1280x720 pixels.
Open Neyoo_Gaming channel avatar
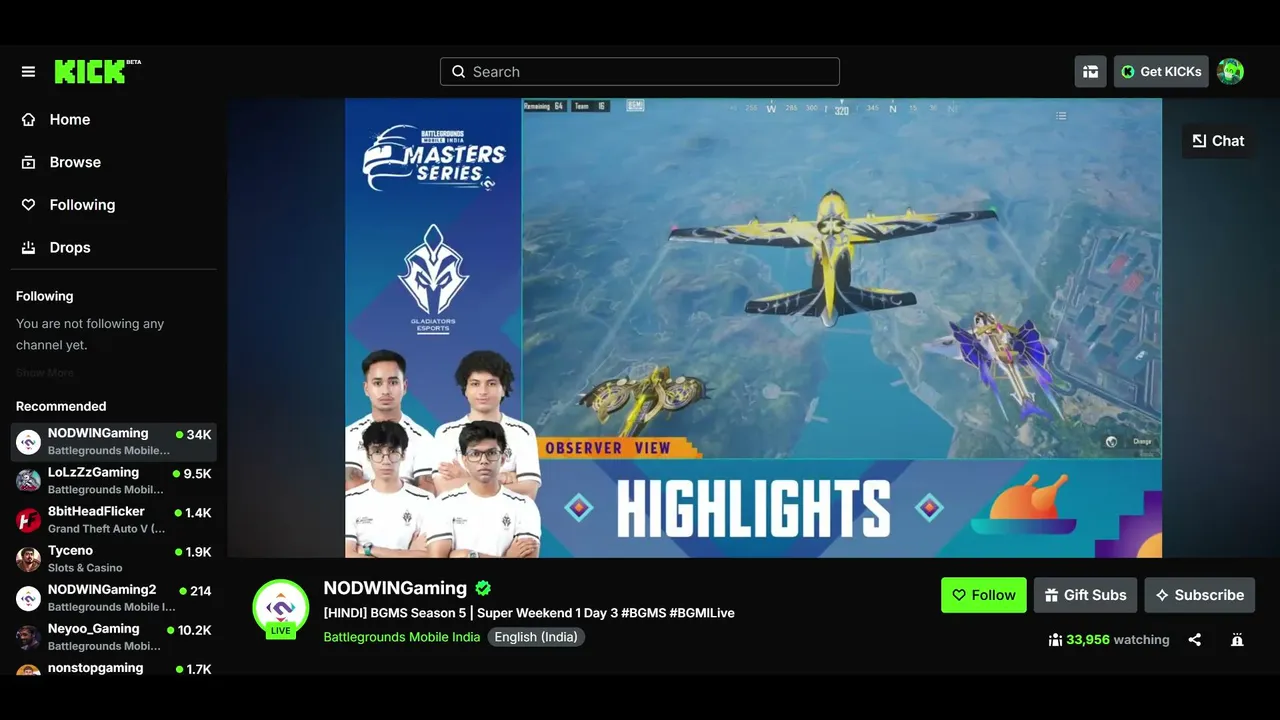coord(29,637)
